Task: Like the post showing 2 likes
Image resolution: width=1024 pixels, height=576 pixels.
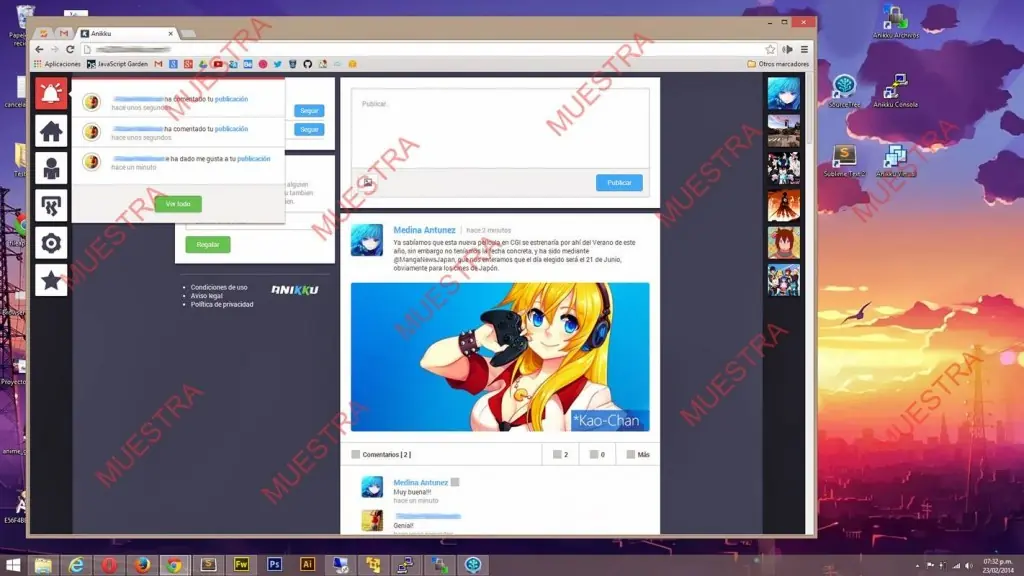Action: pos(560,455)
